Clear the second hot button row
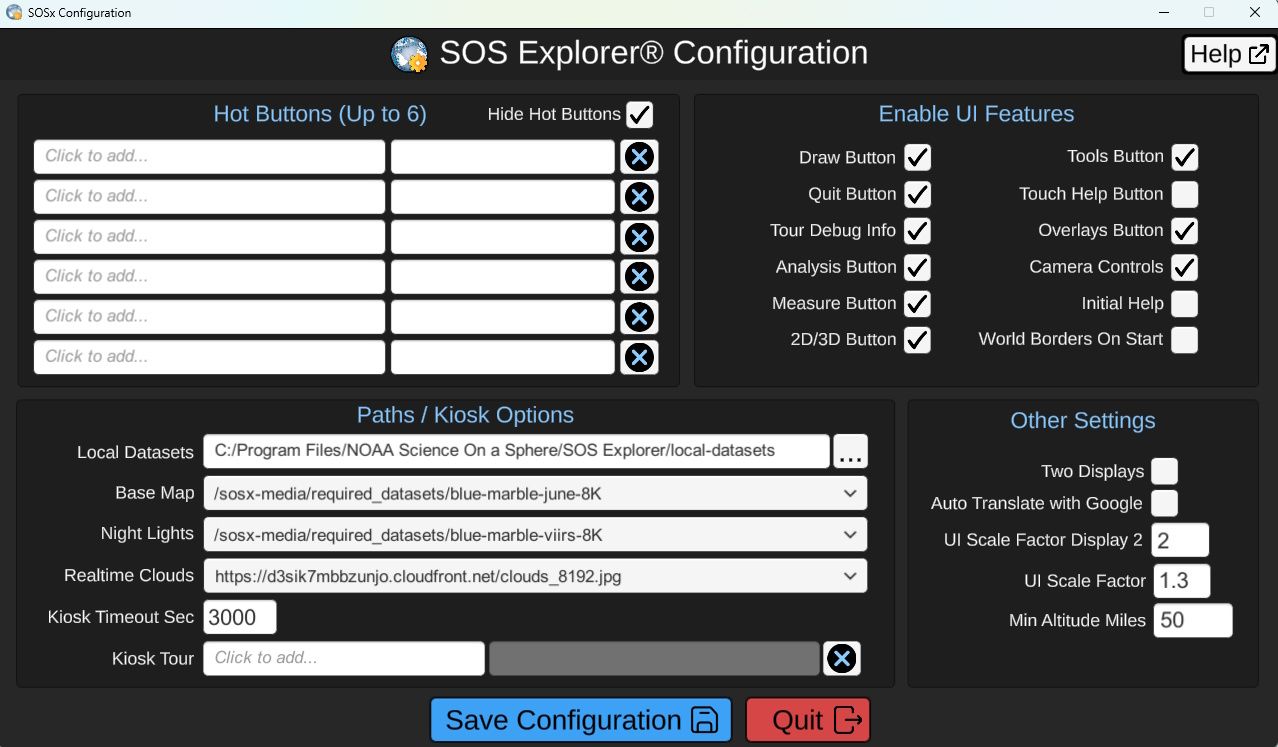Image resolution: width=1278 pixels, height=747 pixels. click(x=639, y=197)
